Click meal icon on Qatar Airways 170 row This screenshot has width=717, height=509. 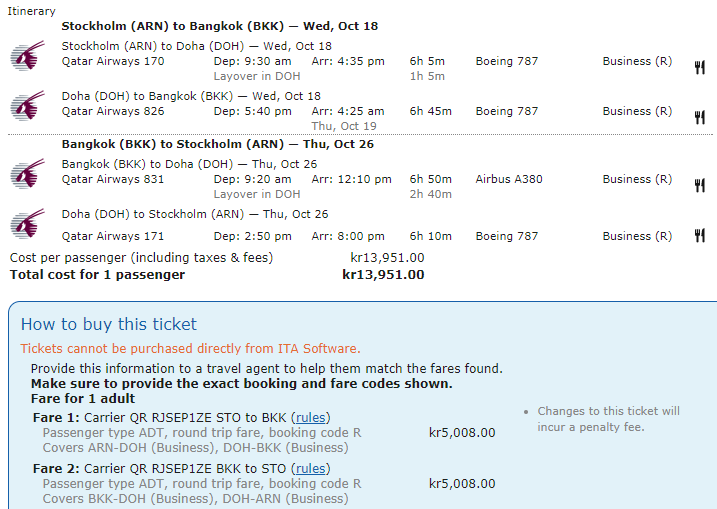pos(700,68)
